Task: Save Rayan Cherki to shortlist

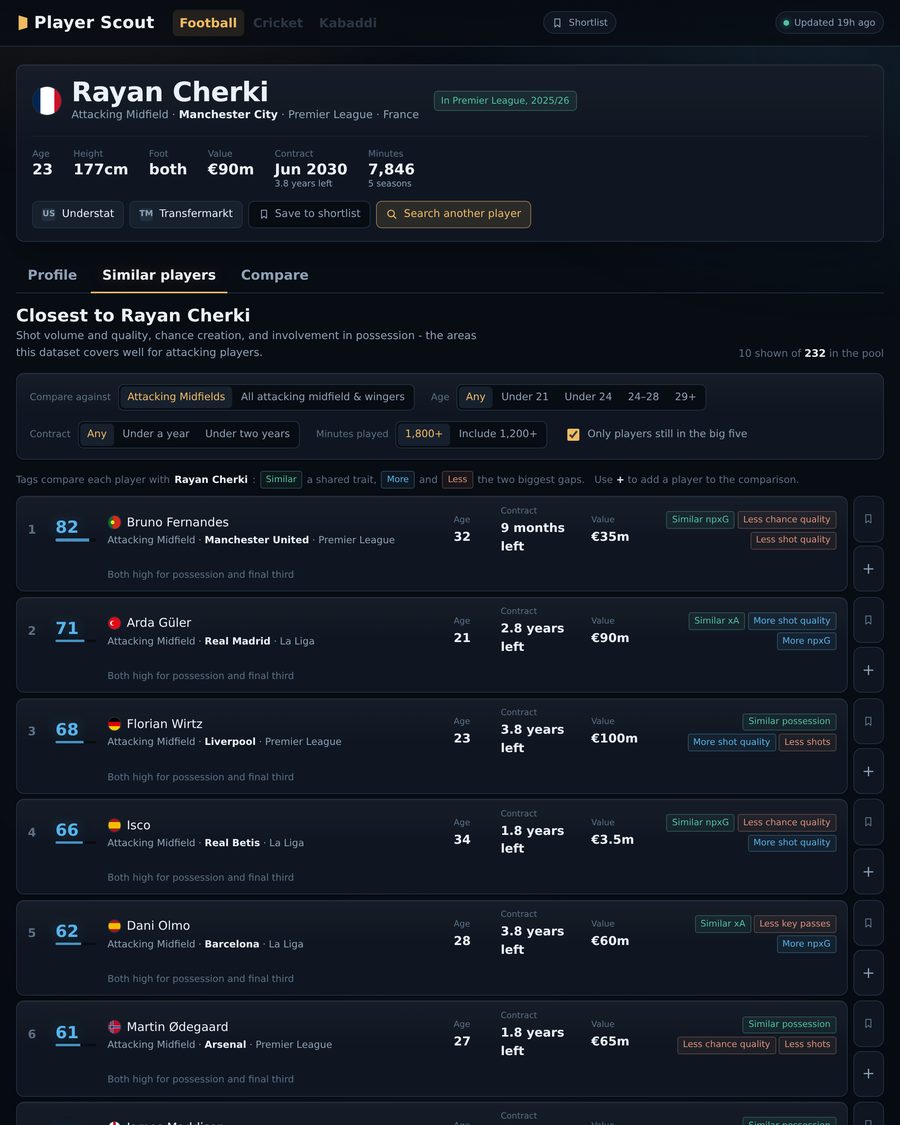Action: (309, 214)
